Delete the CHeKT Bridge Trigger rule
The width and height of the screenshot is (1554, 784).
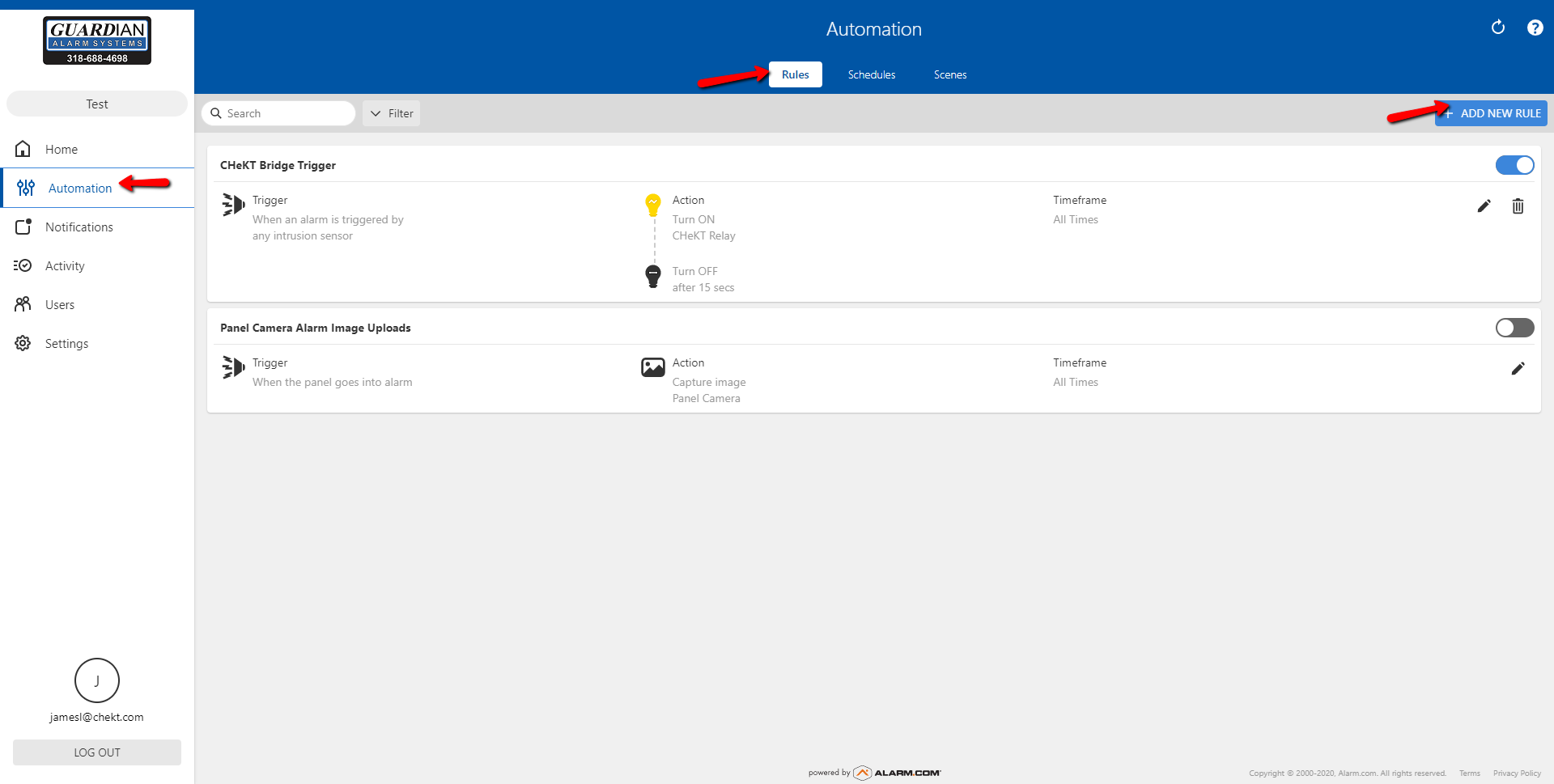point(1518,206)
